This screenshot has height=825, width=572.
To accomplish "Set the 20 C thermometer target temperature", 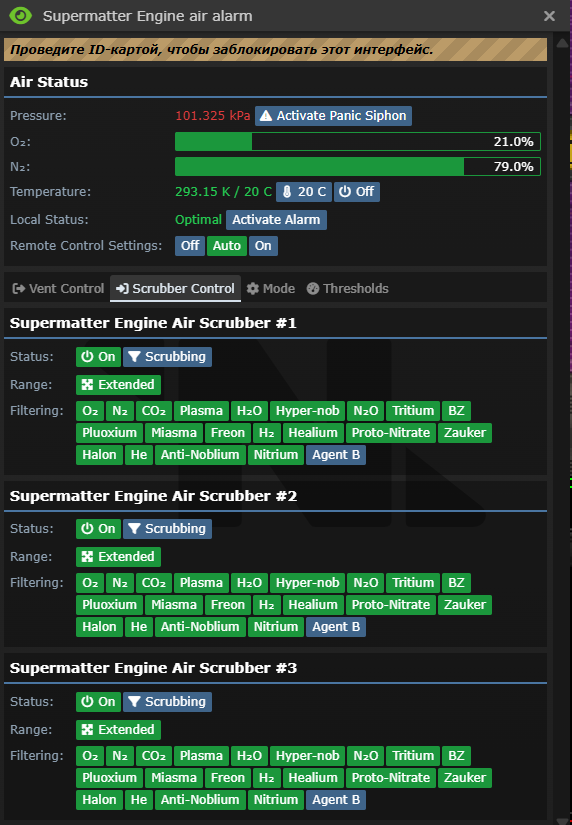I will click(304, 192).
